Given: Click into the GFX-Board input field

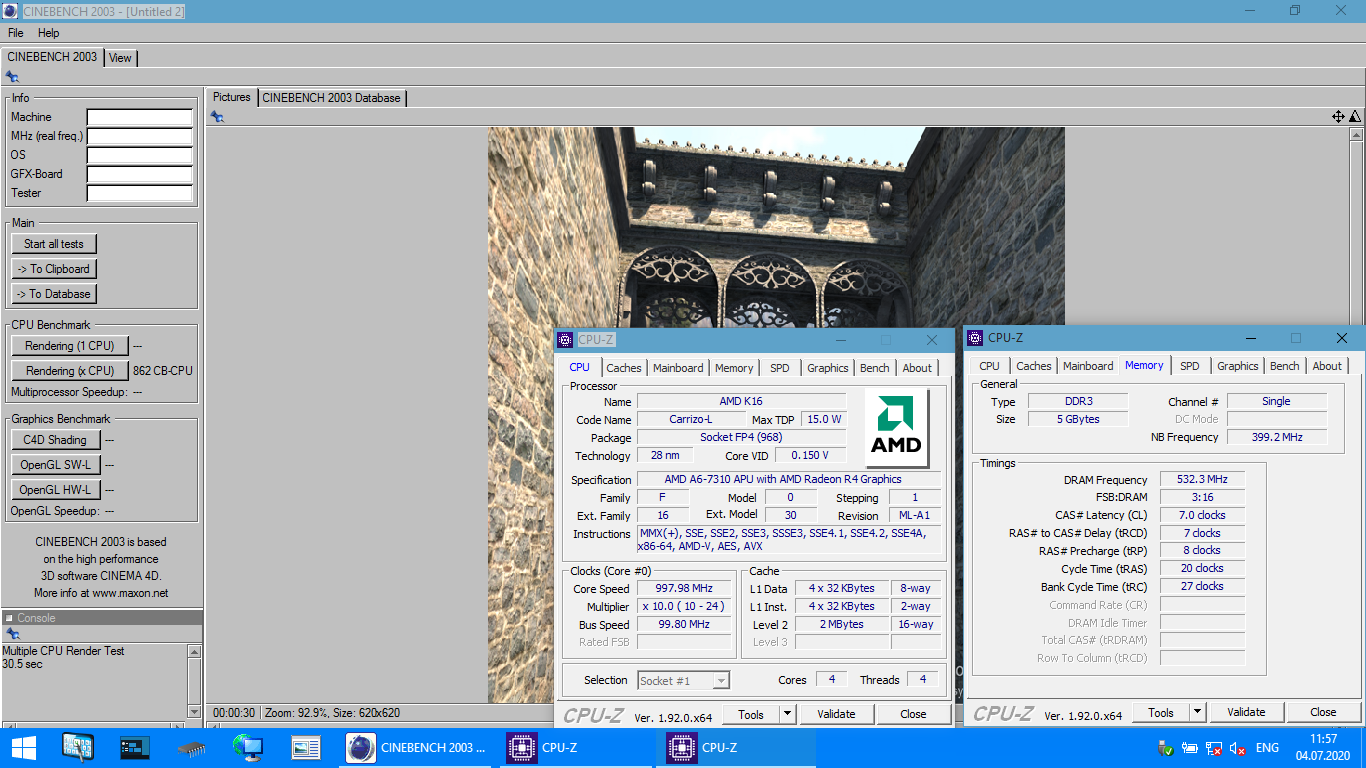Looking at the screenshot, I should click(x=139, y=175).
